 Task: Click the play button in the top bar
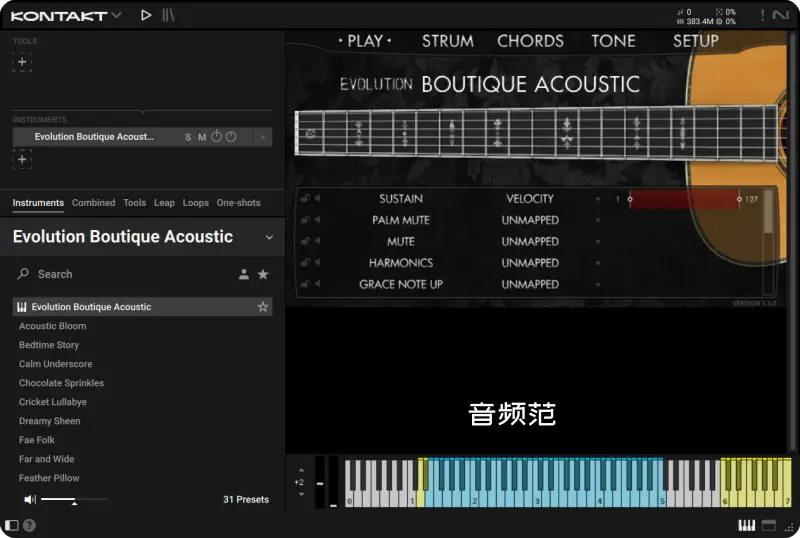(x=146, y=15)
